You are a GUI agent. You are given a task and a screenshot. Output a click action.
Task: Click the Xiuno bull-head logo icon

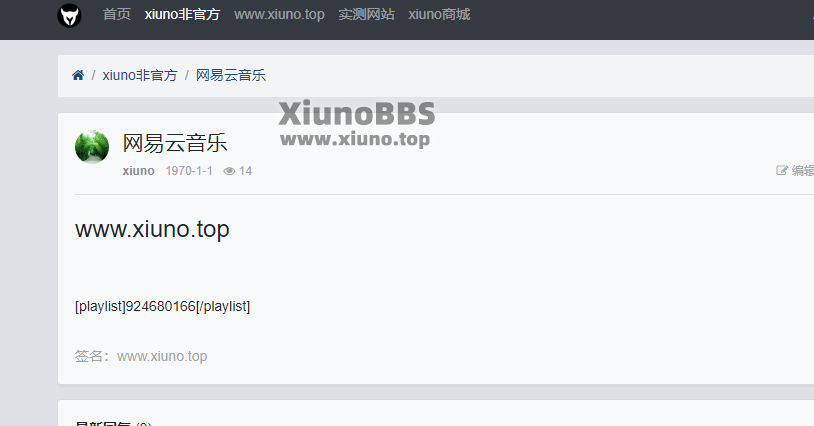point(69,15)
